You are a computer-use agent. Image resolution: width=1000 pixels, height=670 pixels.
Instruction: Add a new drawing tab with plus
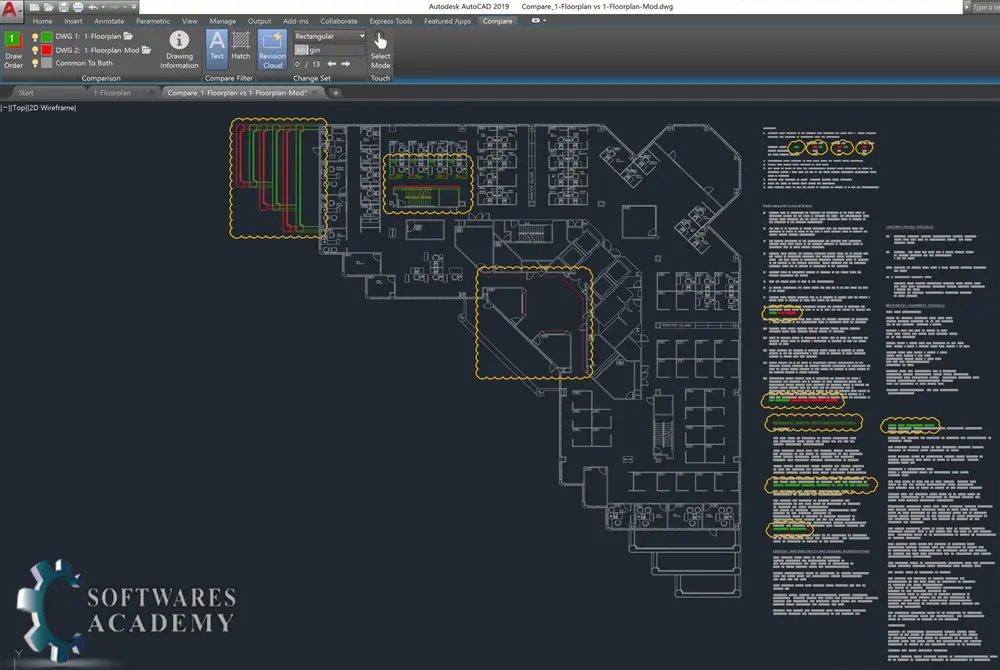(x=336, y=93)
